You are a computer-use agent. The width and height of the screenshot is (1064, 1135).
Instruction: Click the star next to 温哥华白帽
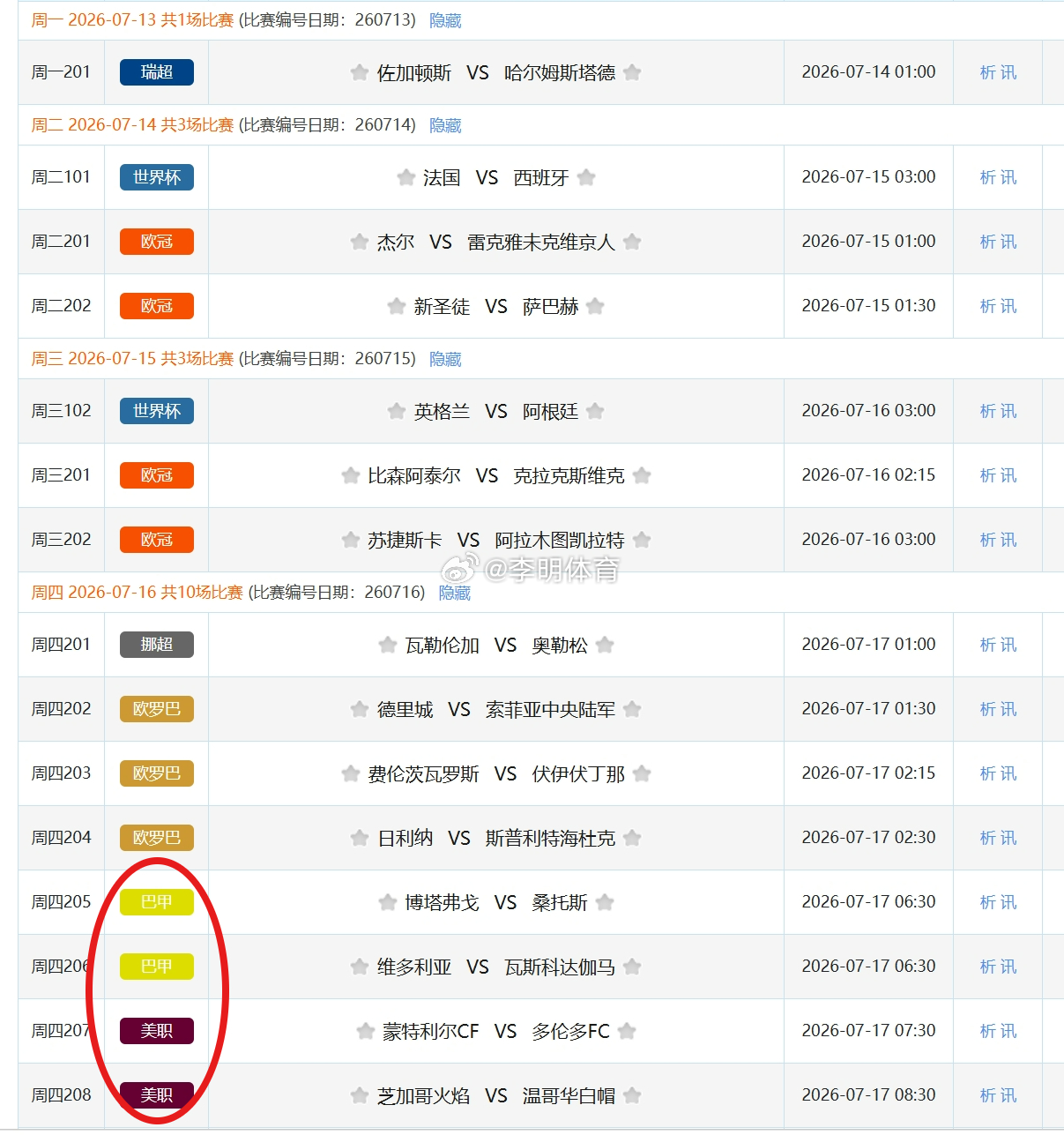(632, 1095)
